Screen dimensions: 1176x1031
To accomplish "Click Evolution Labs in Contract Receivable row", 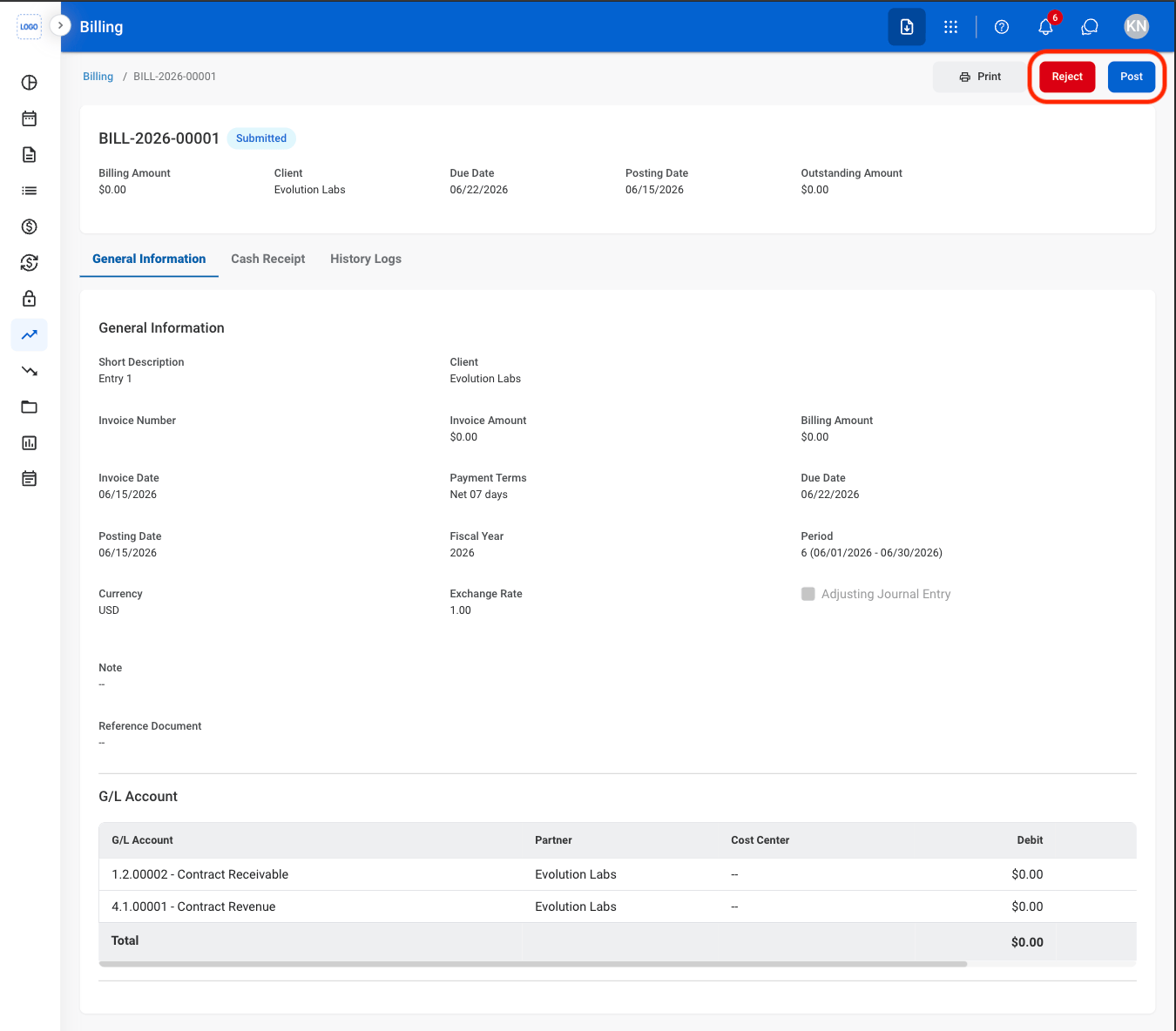I will [576, 874].
